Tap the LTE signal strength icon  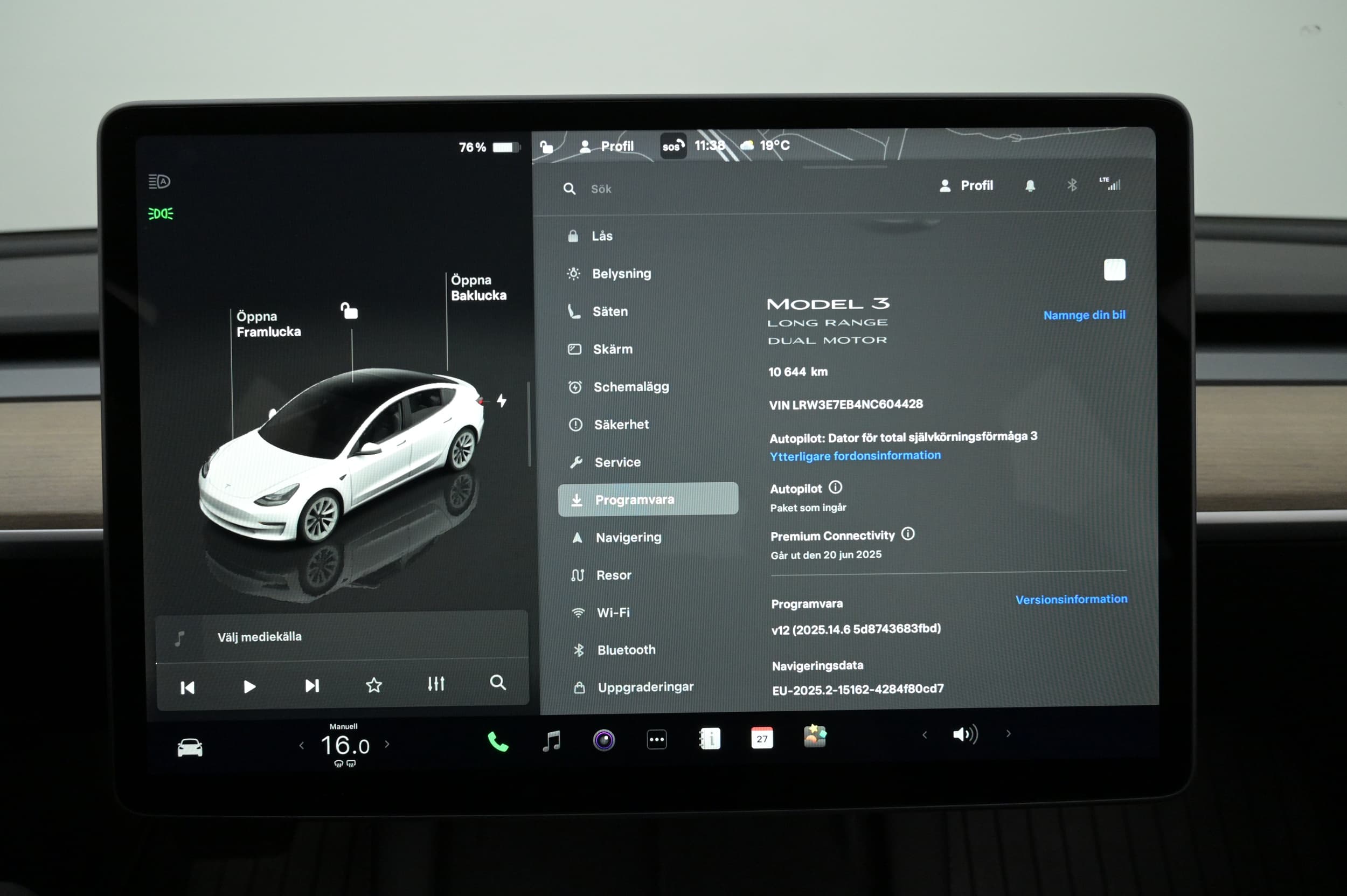tap(1109, 183)
